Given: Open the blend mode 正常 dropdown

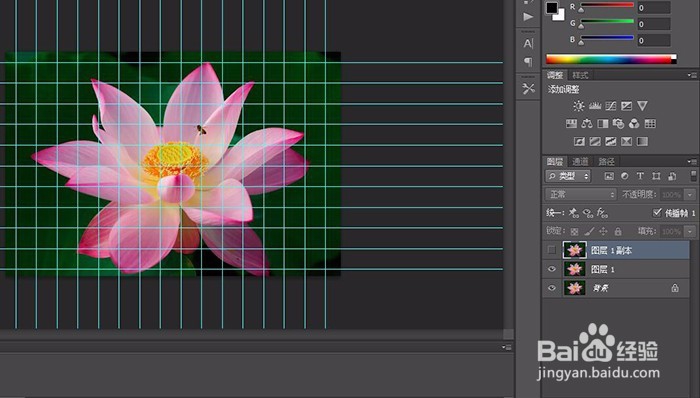Looking at the screenshot, I should (x=581, y=195).
